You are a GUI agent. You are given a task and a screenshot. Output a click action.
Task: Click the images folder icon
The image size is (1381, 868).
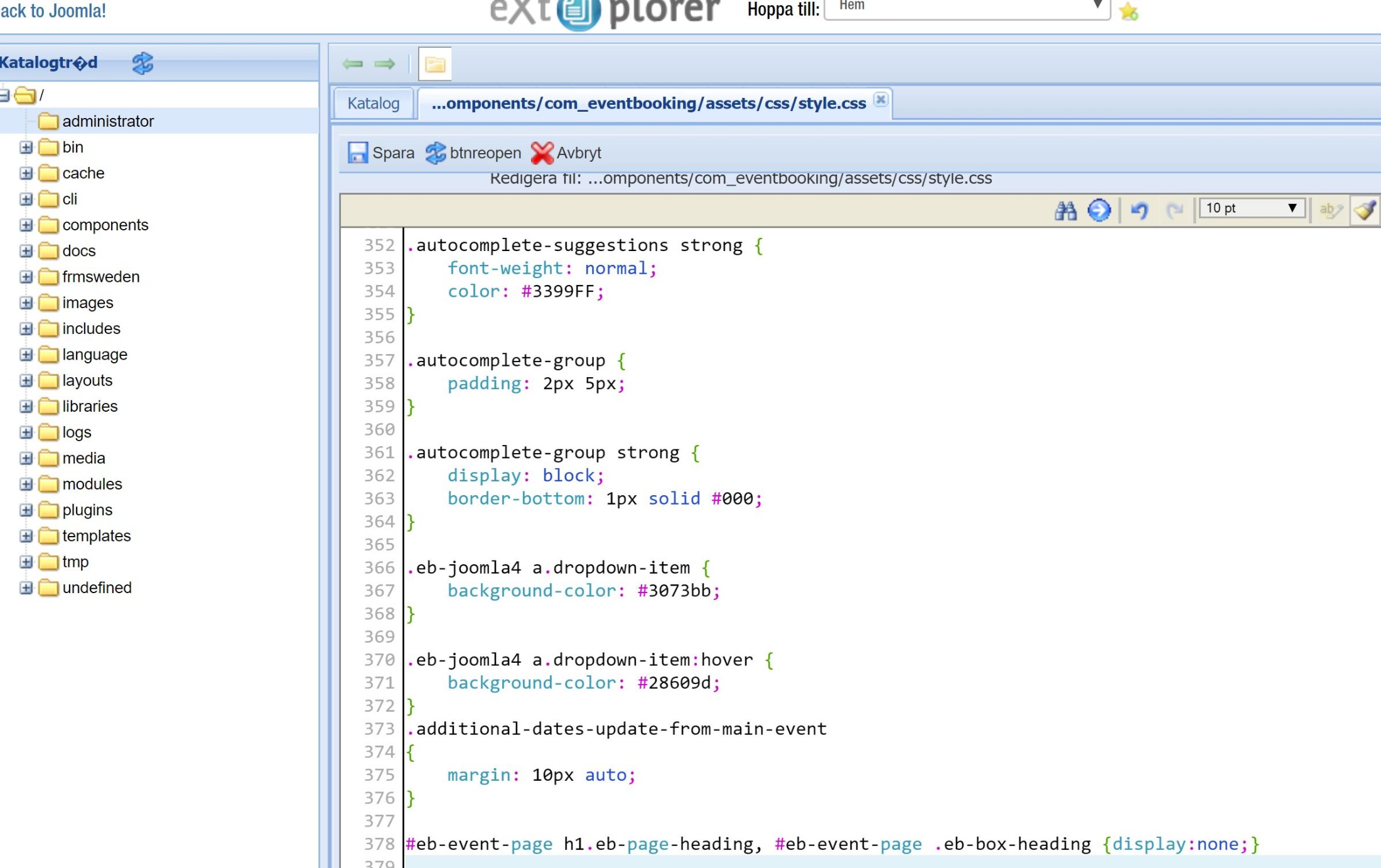pos(48,303)
